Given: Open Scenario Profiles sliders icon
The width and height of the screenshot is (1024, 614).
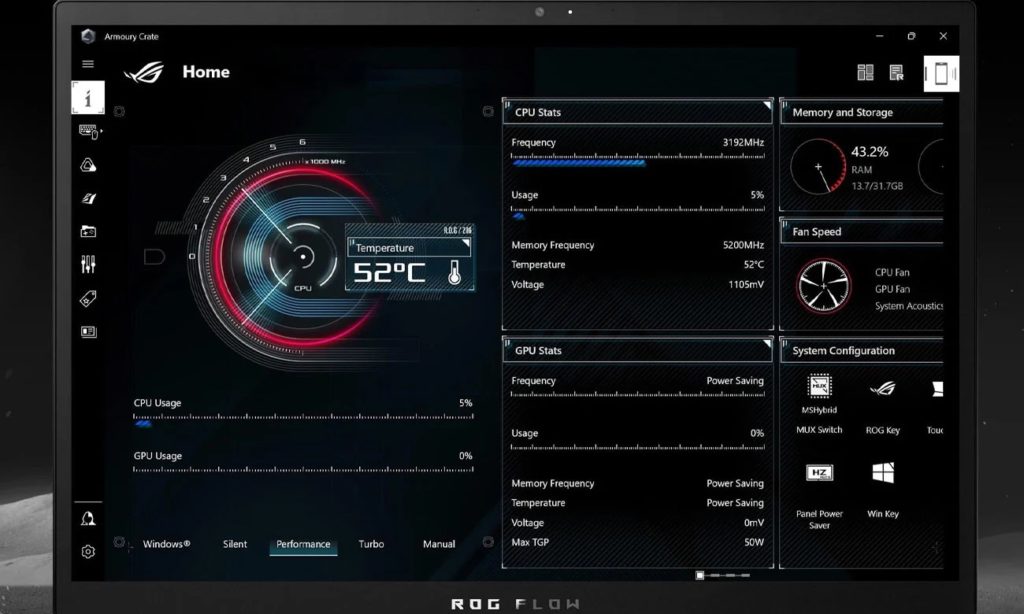Looking at the screenshot, I should point(88,265).
